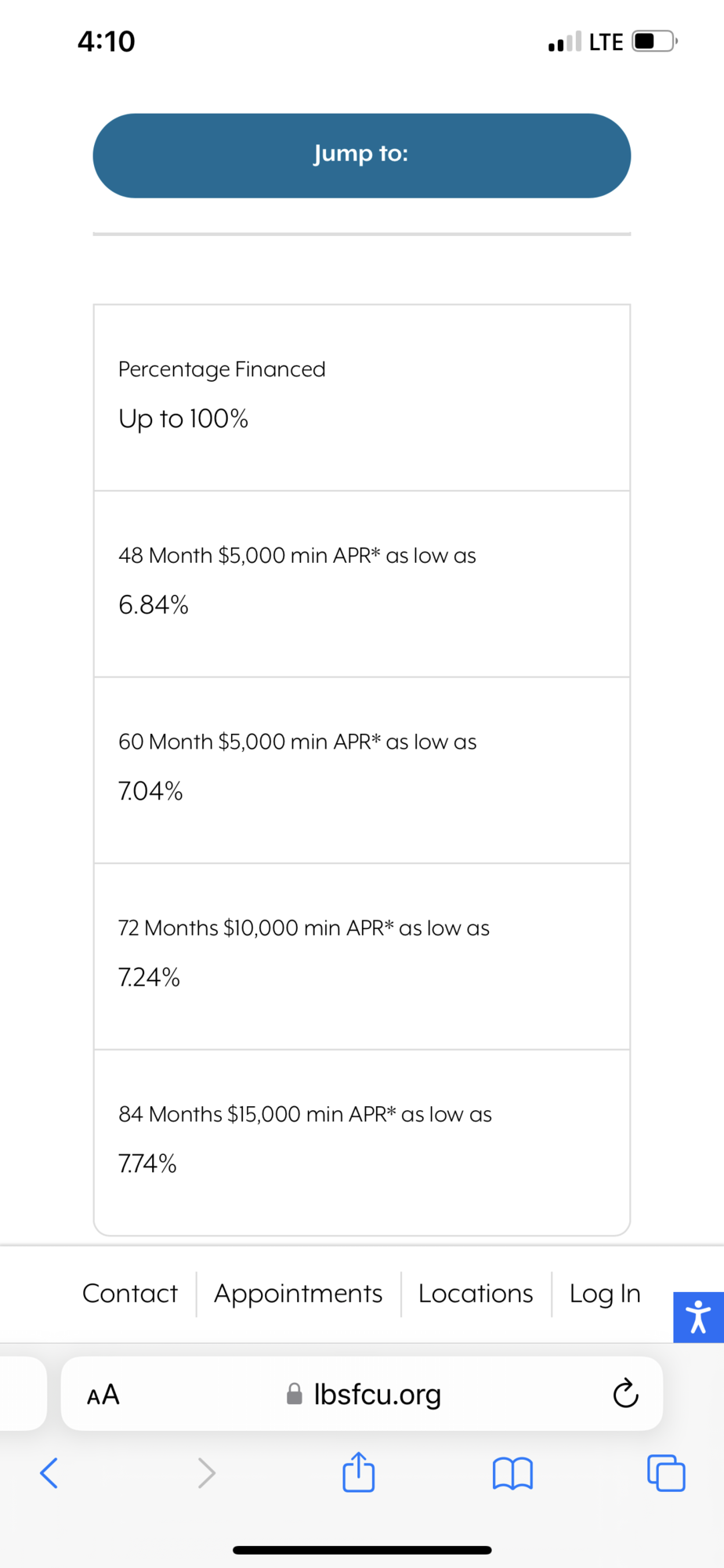The image size is (724, 1568).
Task: Tap the battery icon in the status bar
Action: coord(654,41)
